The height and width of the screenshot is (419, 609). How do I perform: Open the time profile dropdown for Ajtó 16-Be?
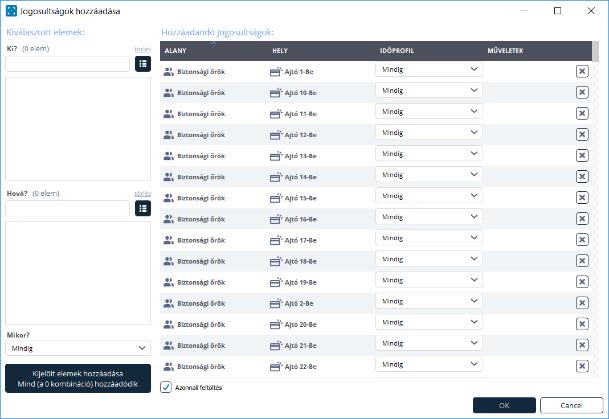click(x=429, y=217)
